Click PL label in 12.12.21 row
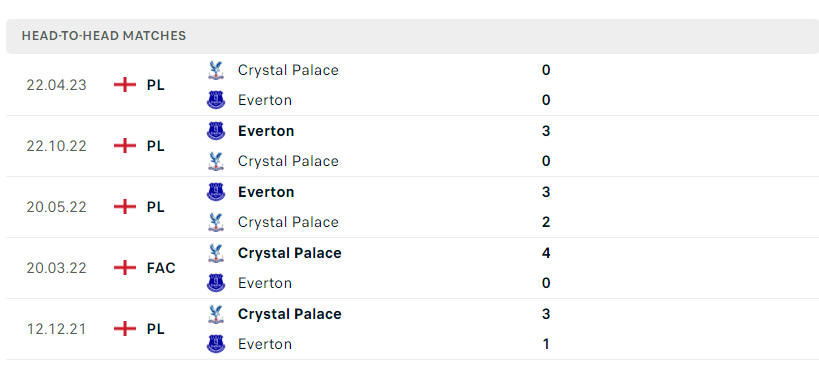 (156, 329)
